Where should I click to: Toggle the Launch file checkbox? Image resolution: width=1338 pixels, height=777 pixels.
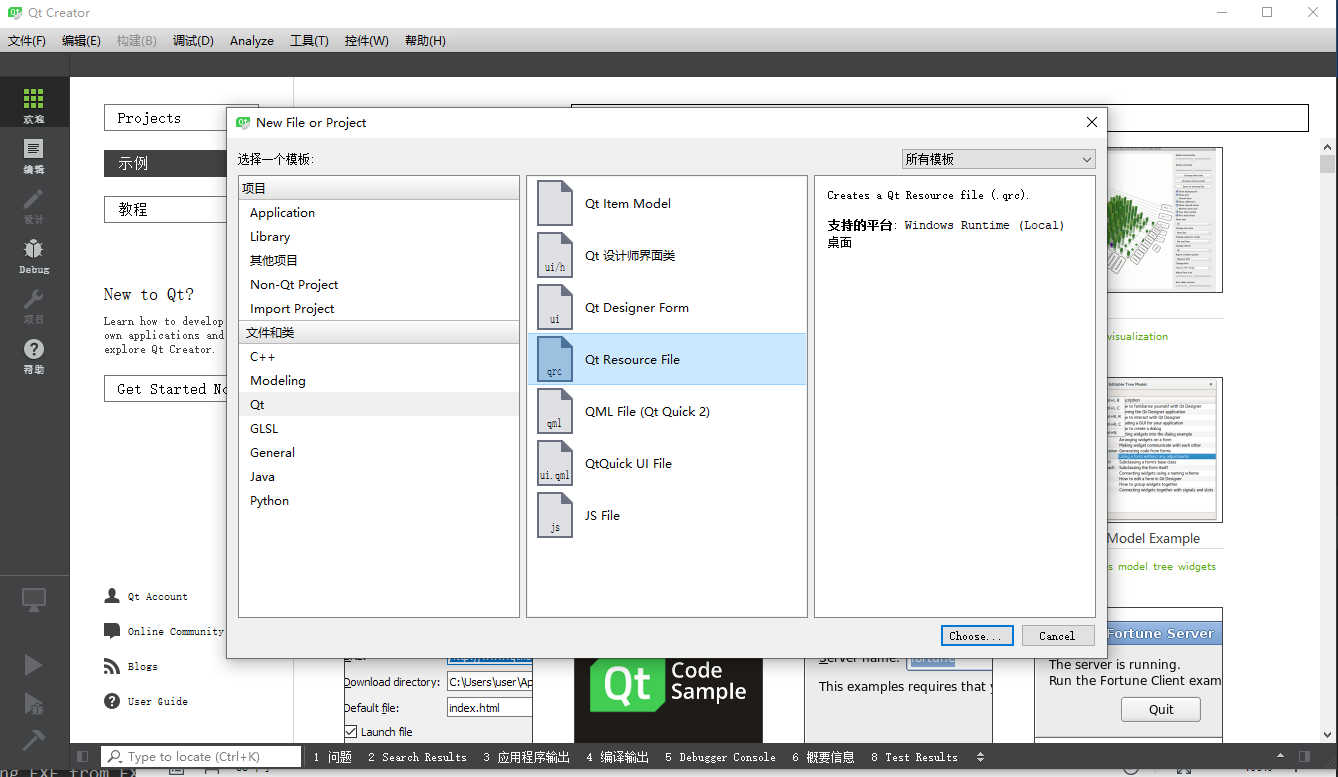351,732
